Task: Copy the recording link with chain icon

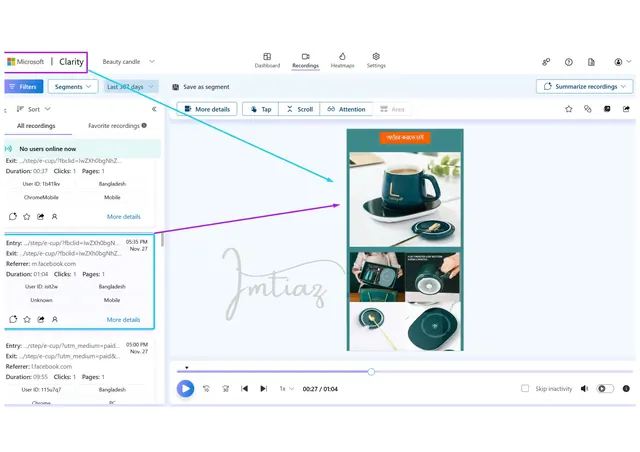Action: point(588,109)
